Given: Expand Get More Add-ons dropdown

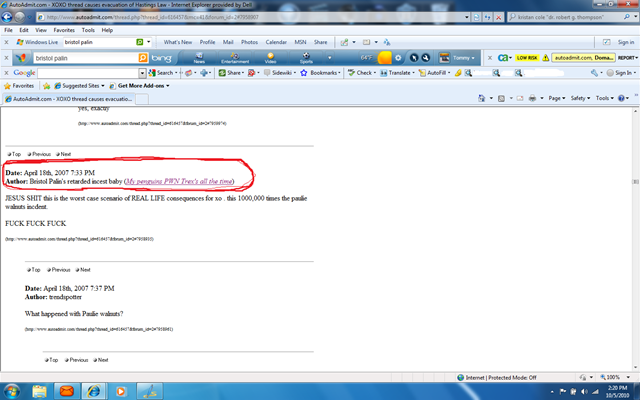Looking at the screenshot, I should [167, 86].
